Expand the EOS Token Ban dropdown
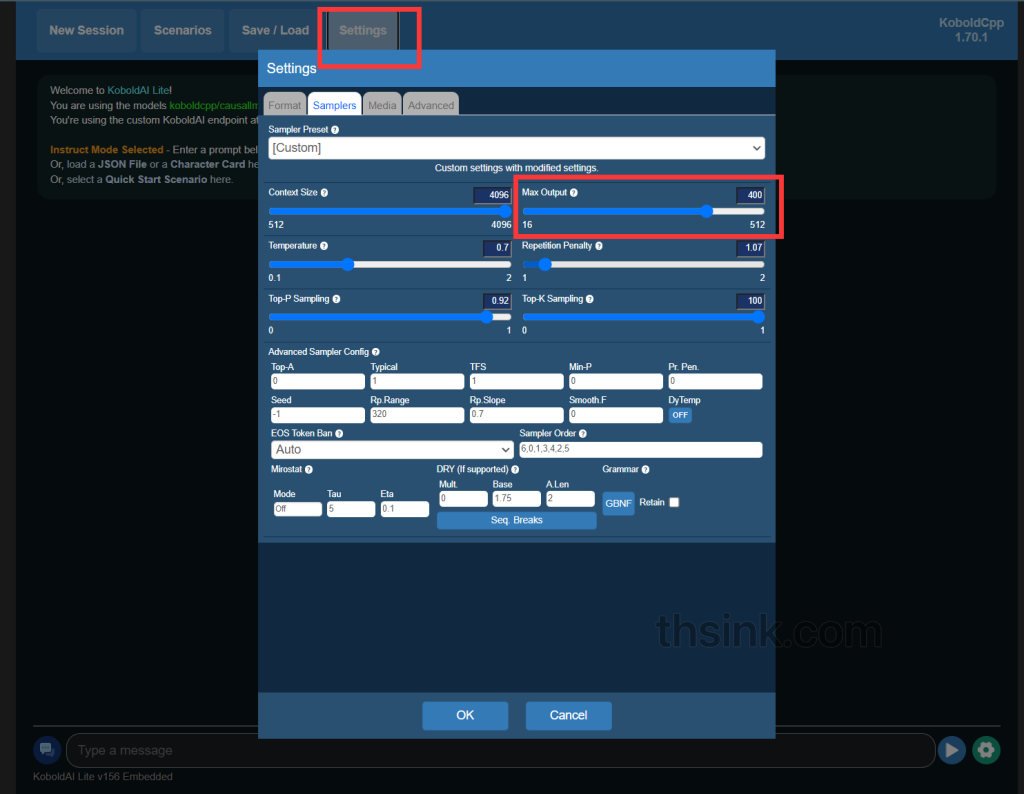This screenshot has height=794, width=1024. click(x=391, y=450)
